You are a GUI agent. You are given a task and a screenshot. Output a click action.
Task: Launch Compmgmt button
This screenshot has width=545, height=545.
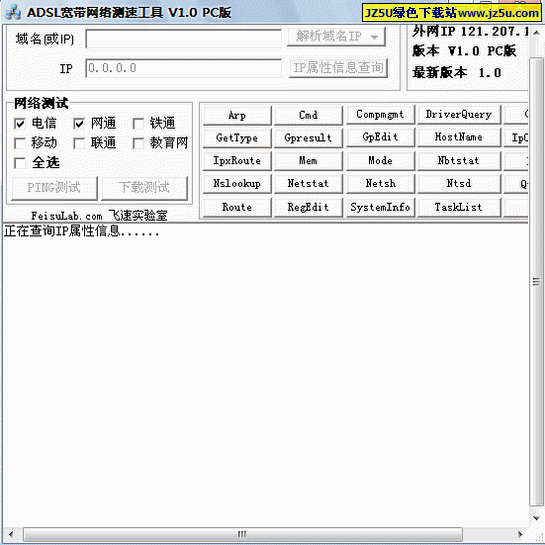click(x=380, y=114)
